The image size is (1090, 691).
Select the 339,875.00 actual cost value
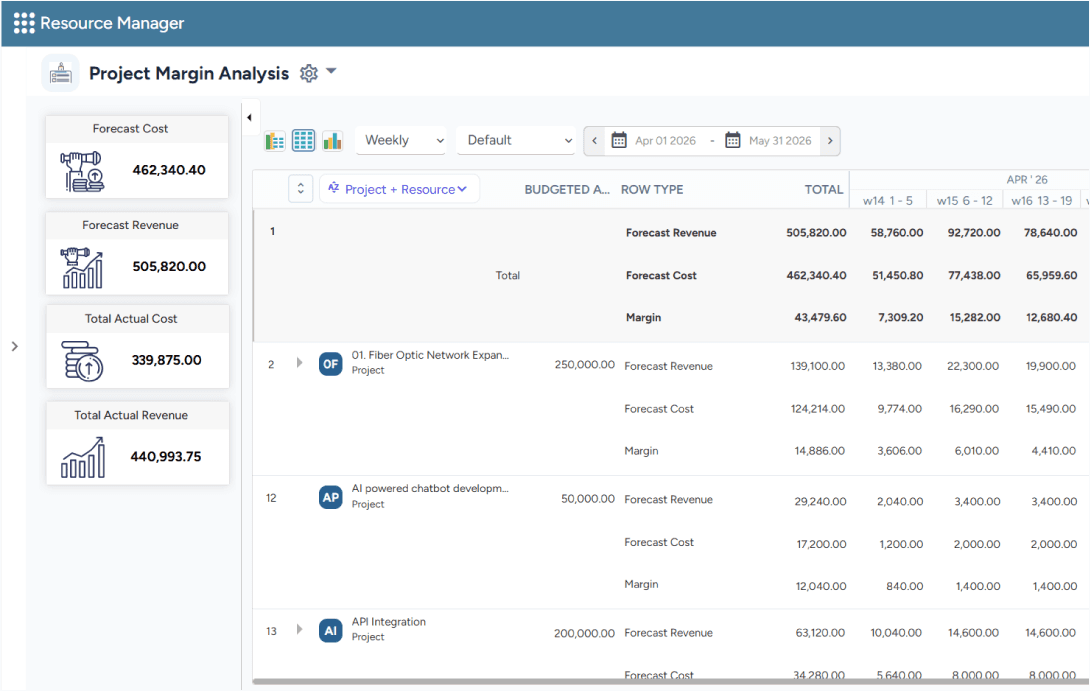(167, 360)
